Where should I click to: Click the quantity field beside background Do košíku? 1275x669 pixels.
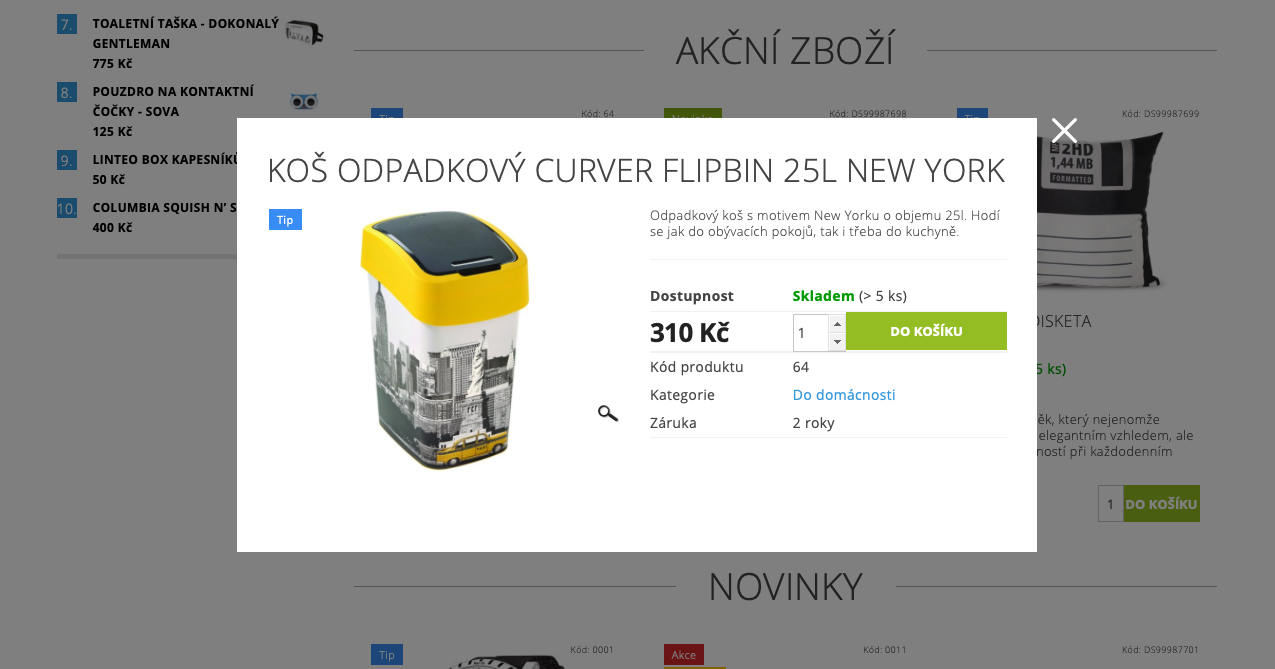pyautogui.click(x=1110, y=504)
